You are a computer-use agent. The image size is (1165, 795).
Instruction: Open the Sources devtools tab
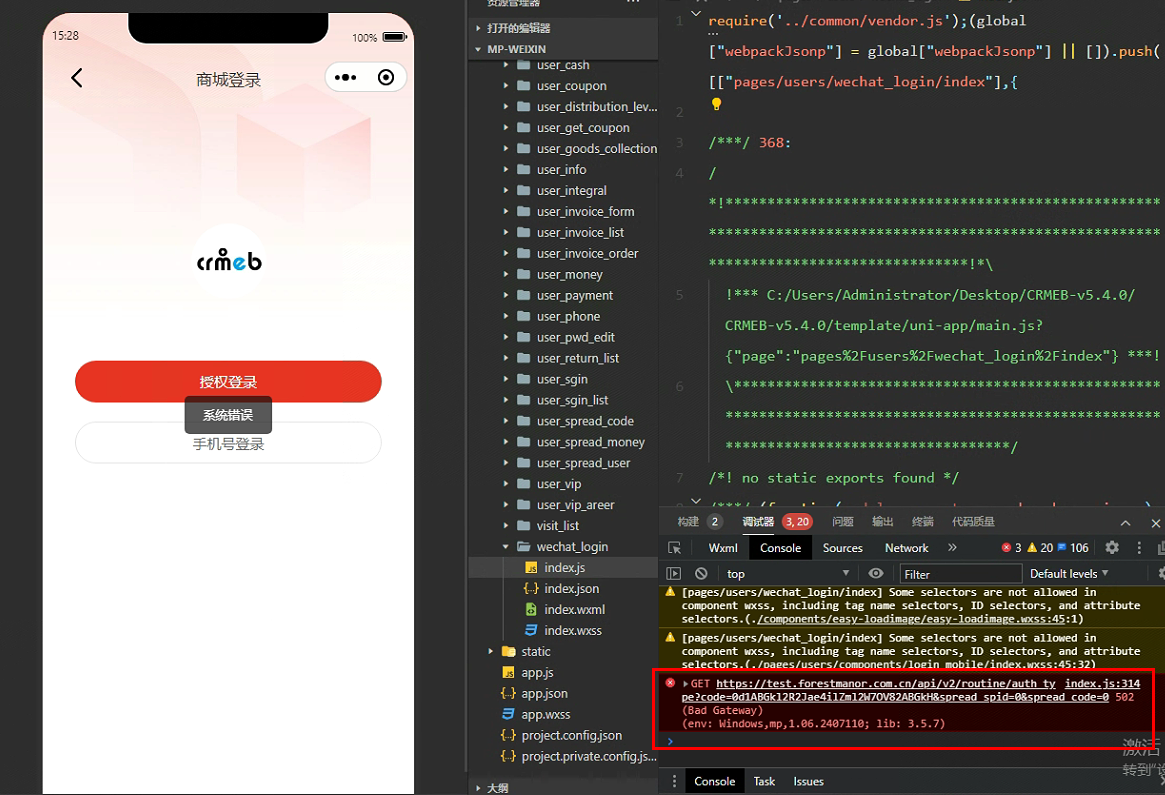click(843, 548)
